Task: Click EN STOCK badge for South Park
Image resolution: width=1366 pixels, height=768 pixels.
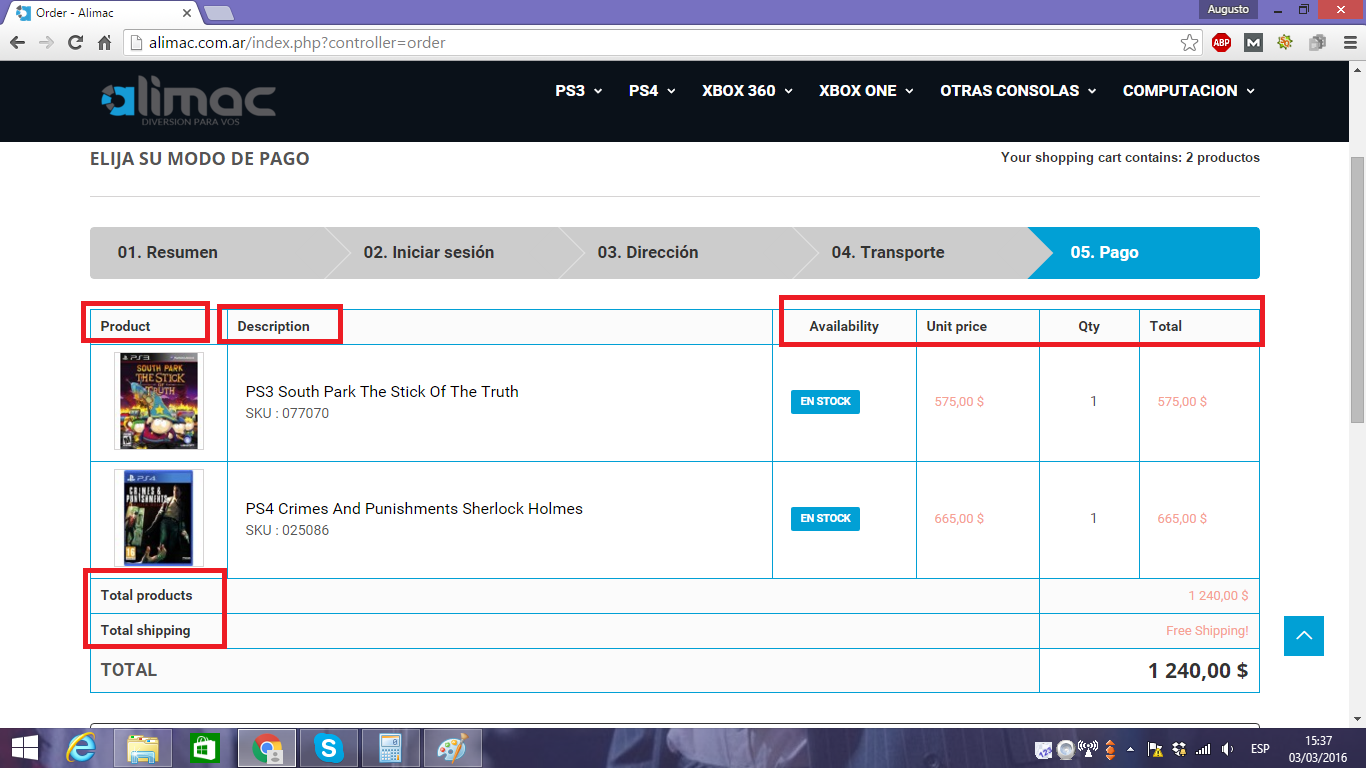Action: tap(825, 402)
